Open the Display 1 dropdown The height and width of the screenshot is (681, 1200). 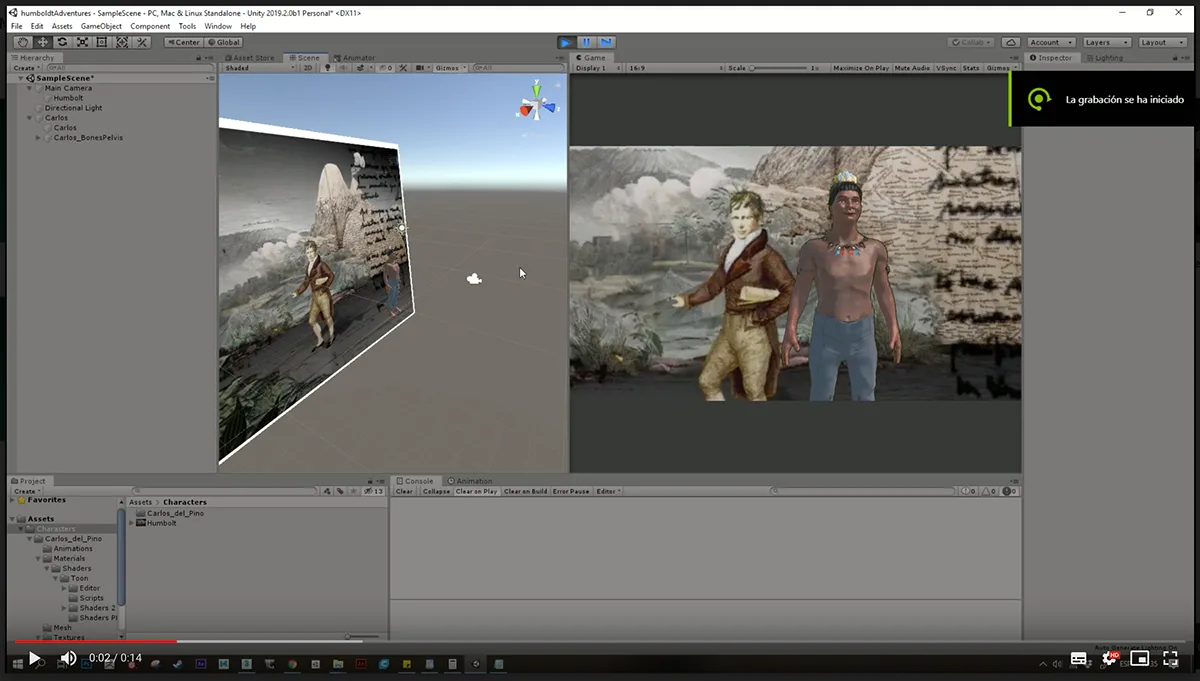point(598,68)
